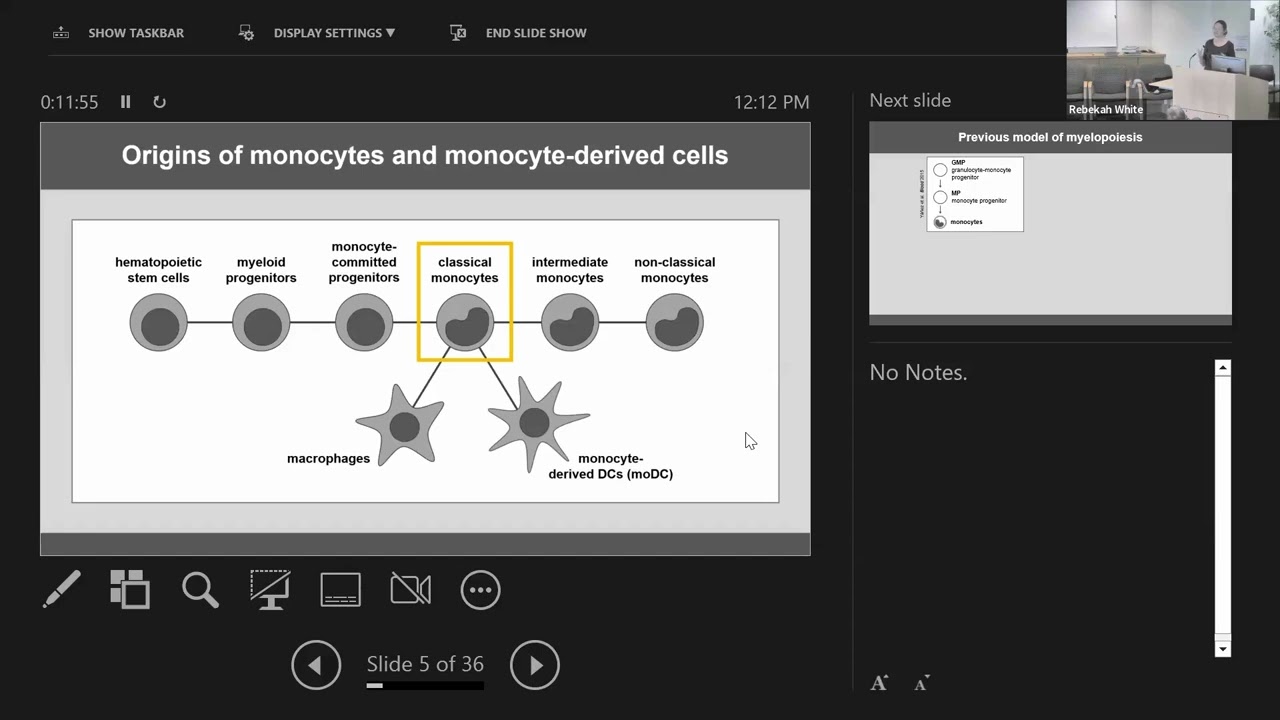Toggle the subtitles icon
The height and width of the screenshot is (720, 1280).
(340, 590)
